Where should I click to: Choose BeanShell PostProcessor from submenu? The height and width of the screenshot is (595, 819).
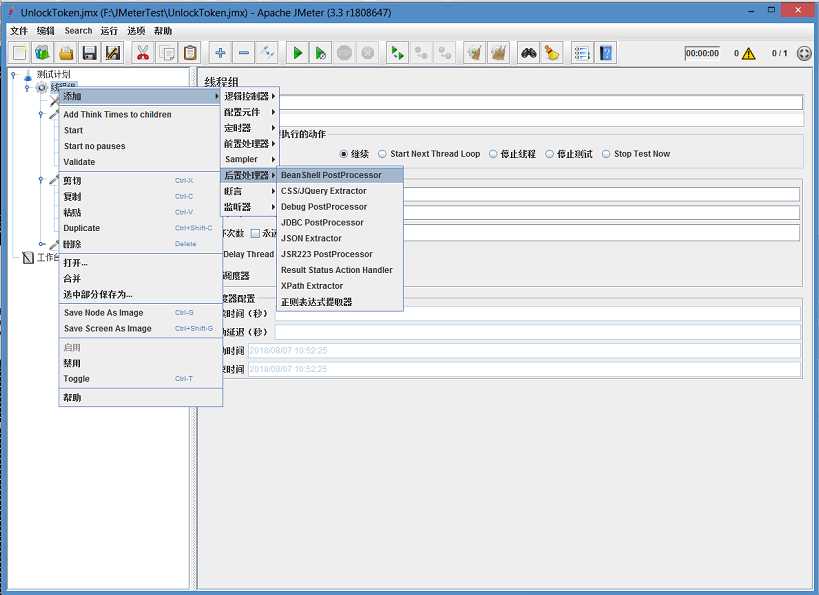tap(340, 175)
